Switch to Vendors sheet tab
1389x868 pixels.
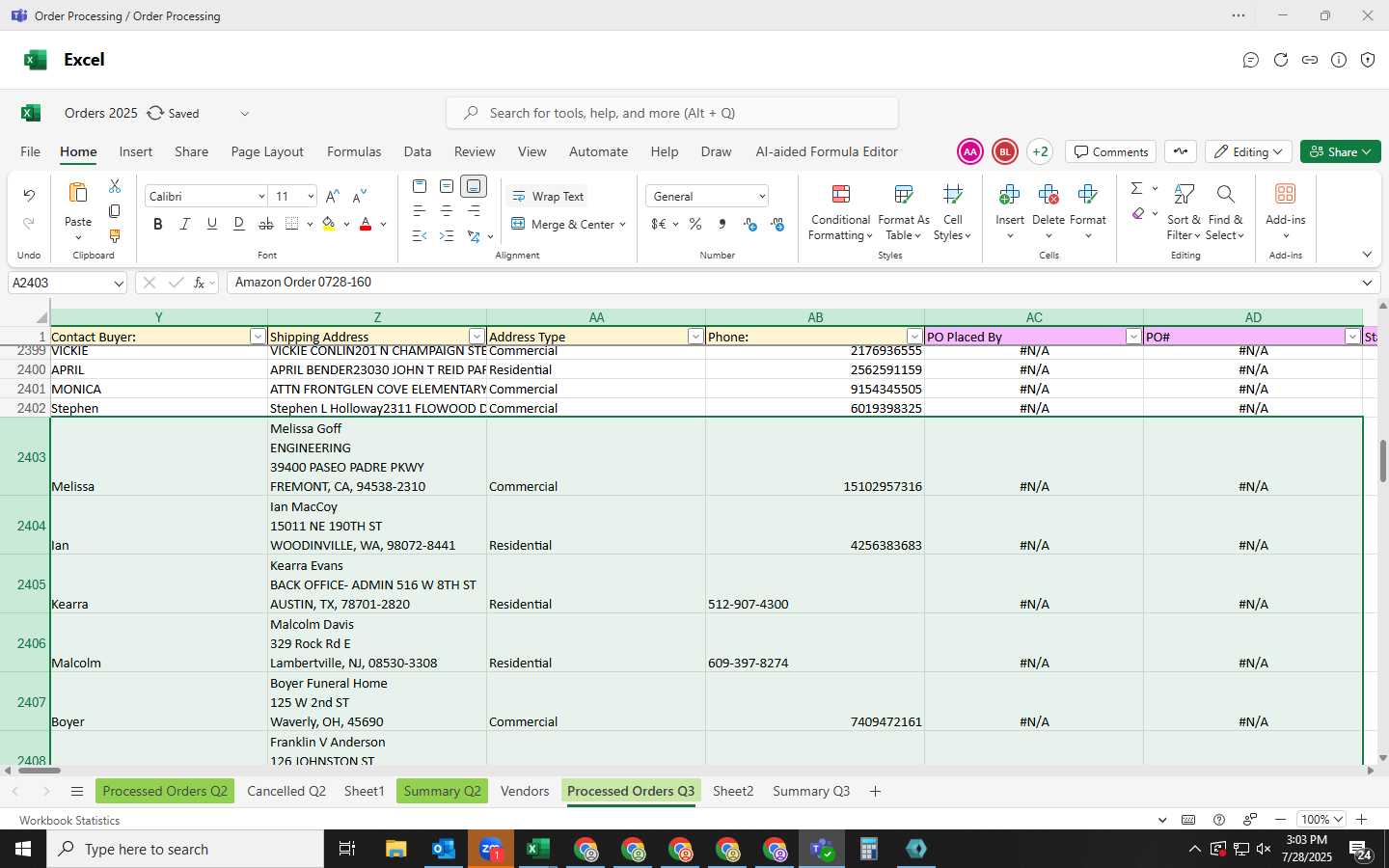point(525,792)
